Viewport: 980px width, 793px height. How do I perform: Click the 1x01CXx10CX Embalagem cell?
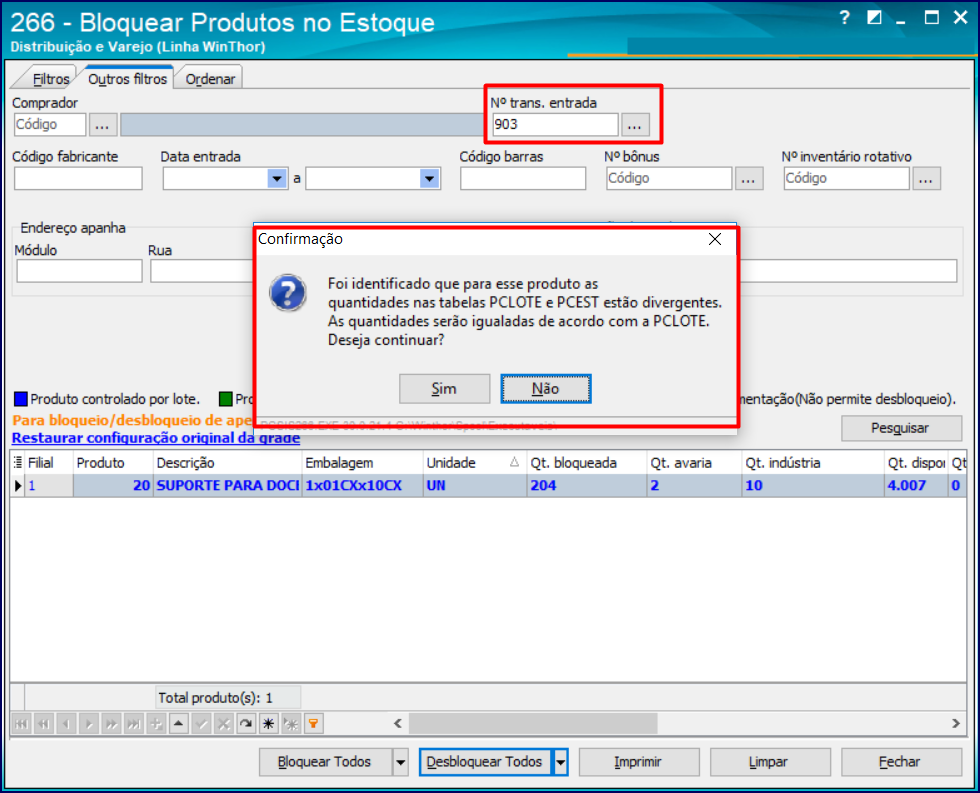[x=362, y=486]
